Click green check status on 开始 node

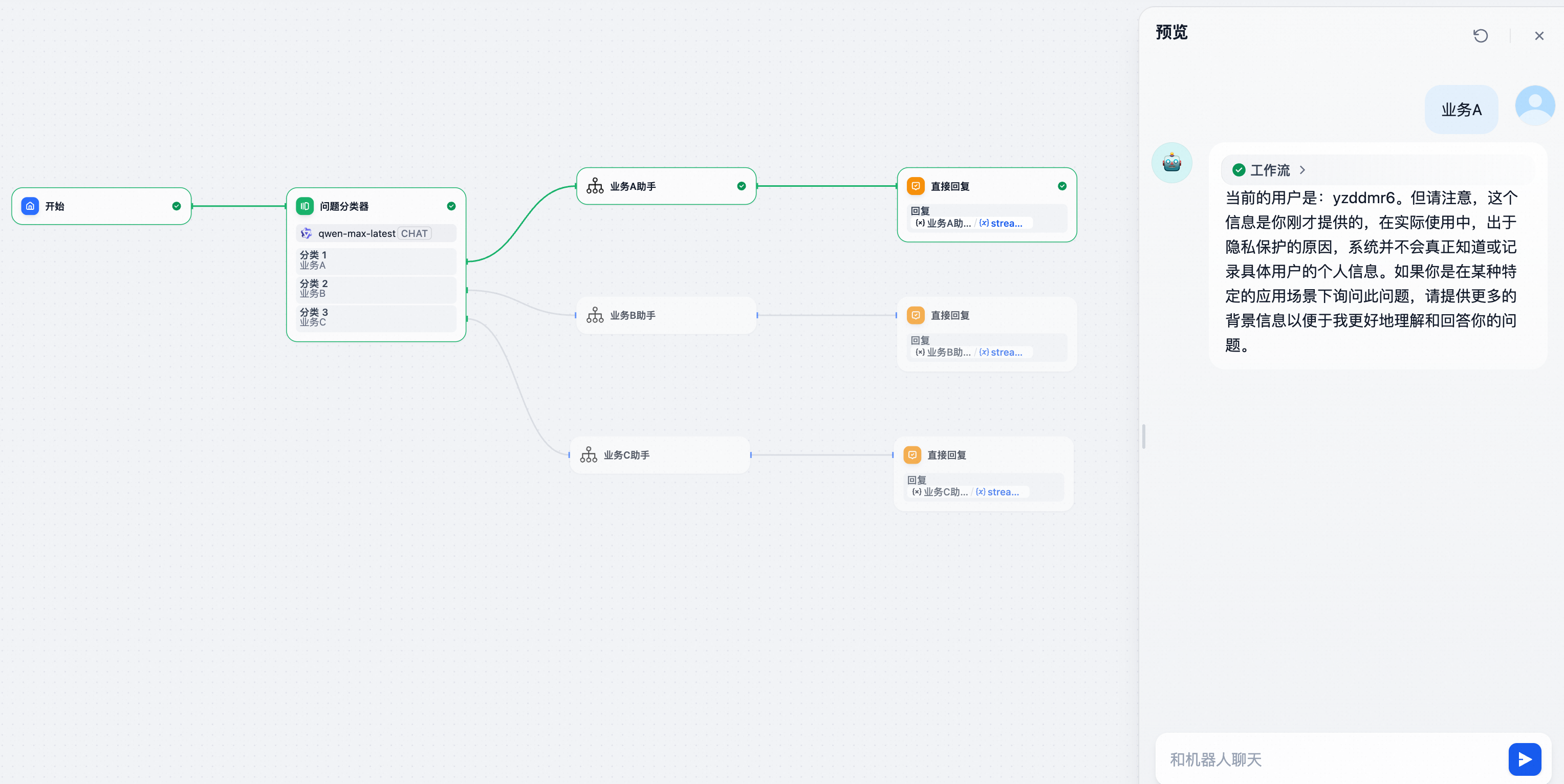tap(176, 206)
